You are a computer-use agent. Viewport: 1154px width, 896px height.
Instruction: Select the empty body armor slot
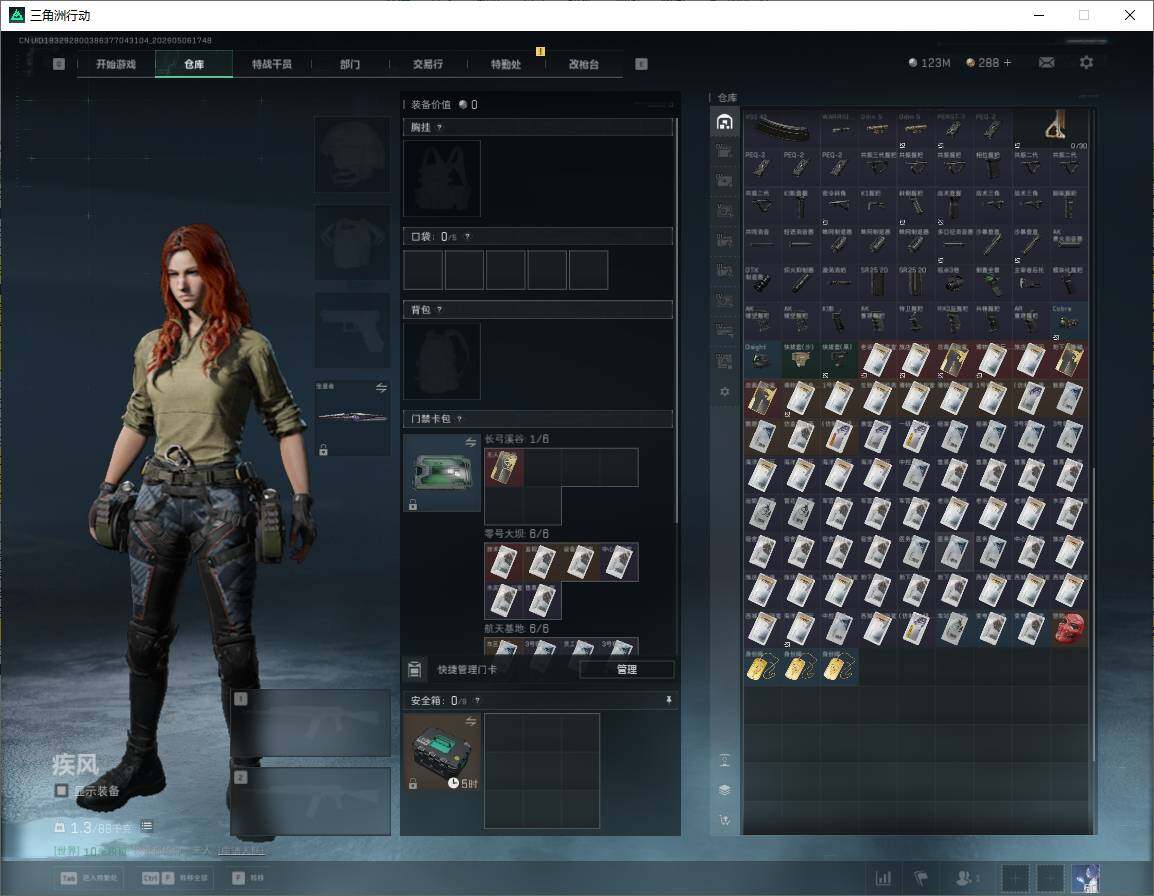tap(353, 243)
